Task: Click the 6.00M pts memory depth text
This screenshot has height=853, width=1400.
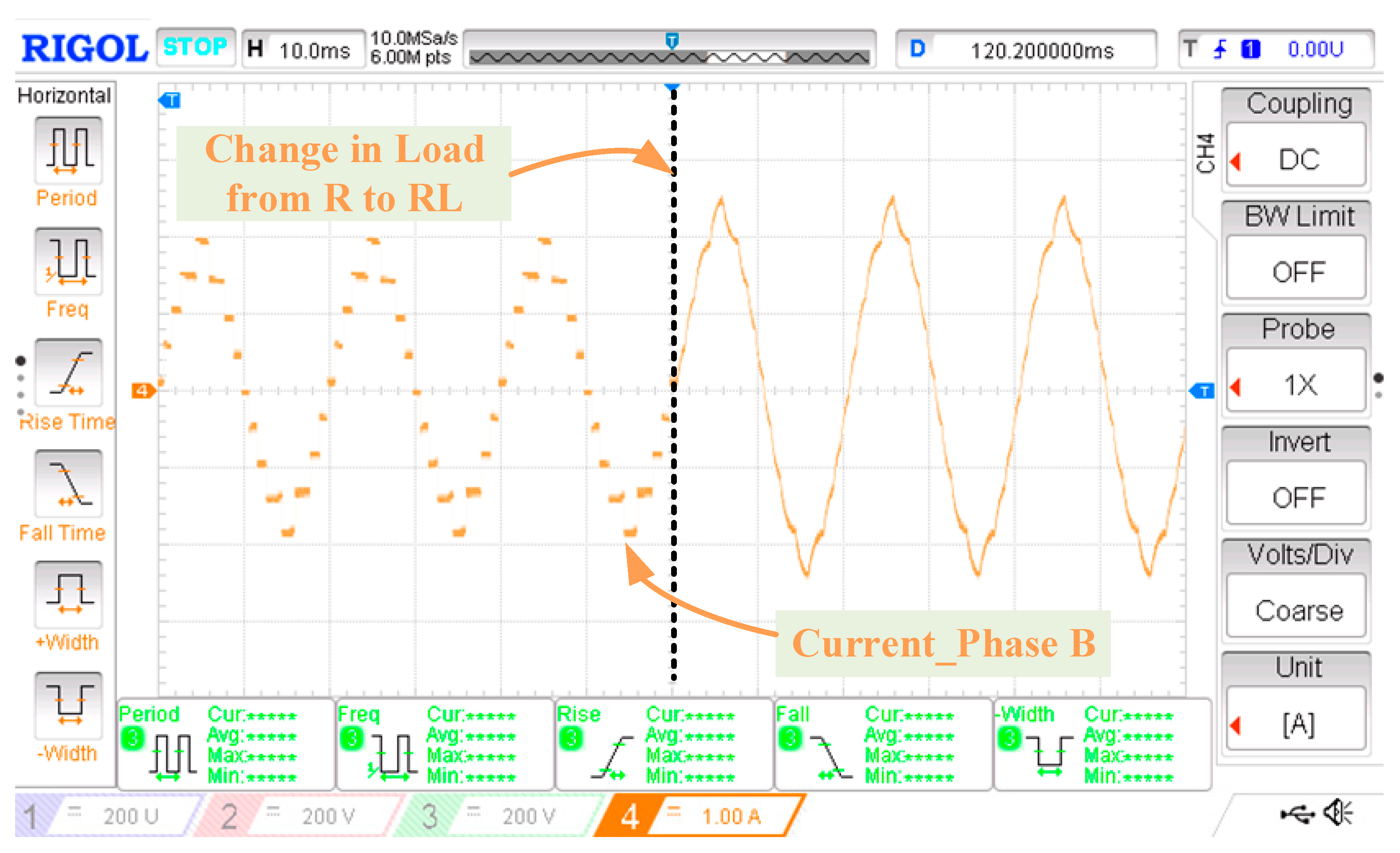Action: (x=410, y=58)
